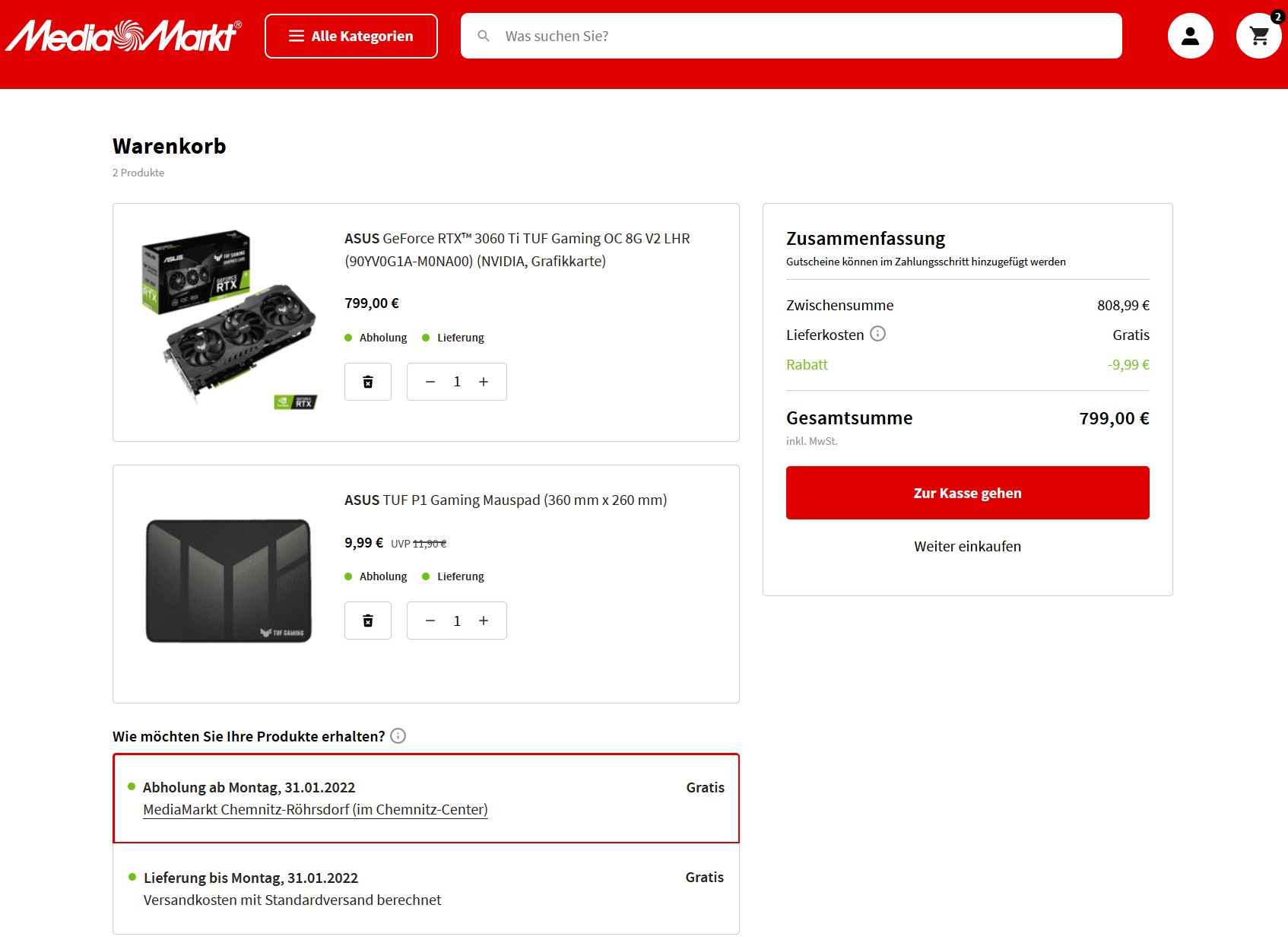The width and height of the screenshot is (1288, 943).
Task: Click the TUF mousepad product image
Action: pos(229,581)
